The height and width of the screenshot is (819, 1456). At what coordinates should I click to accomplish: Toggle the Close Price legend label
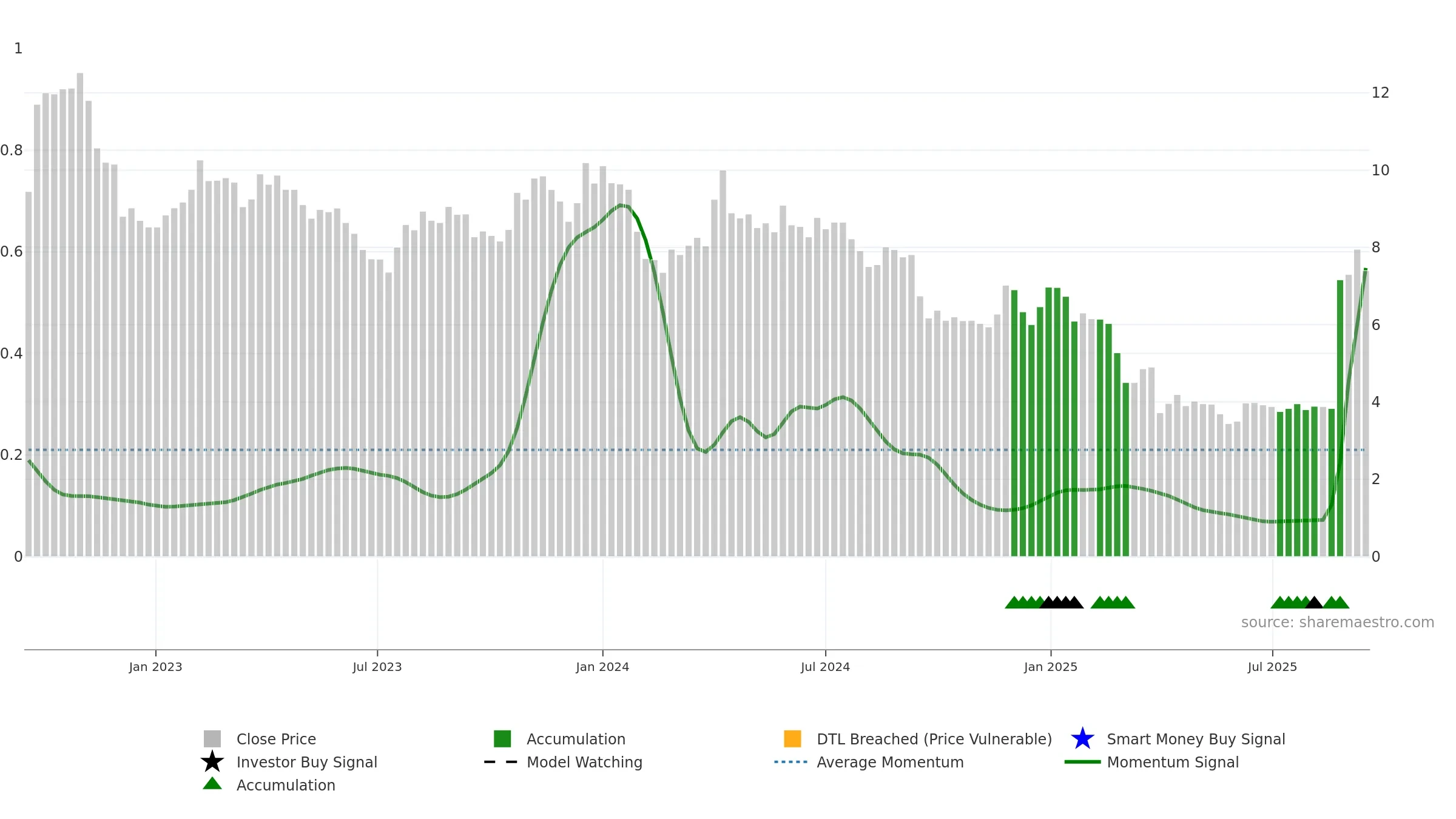276,739
